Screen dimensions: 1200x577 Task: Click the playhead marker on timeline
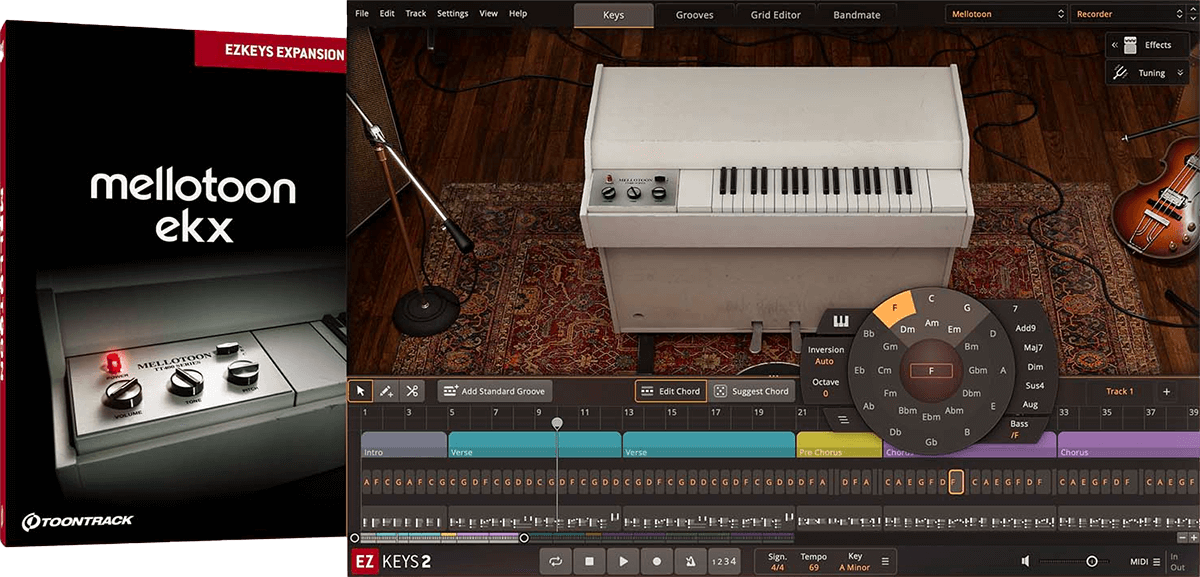(557, 424)
